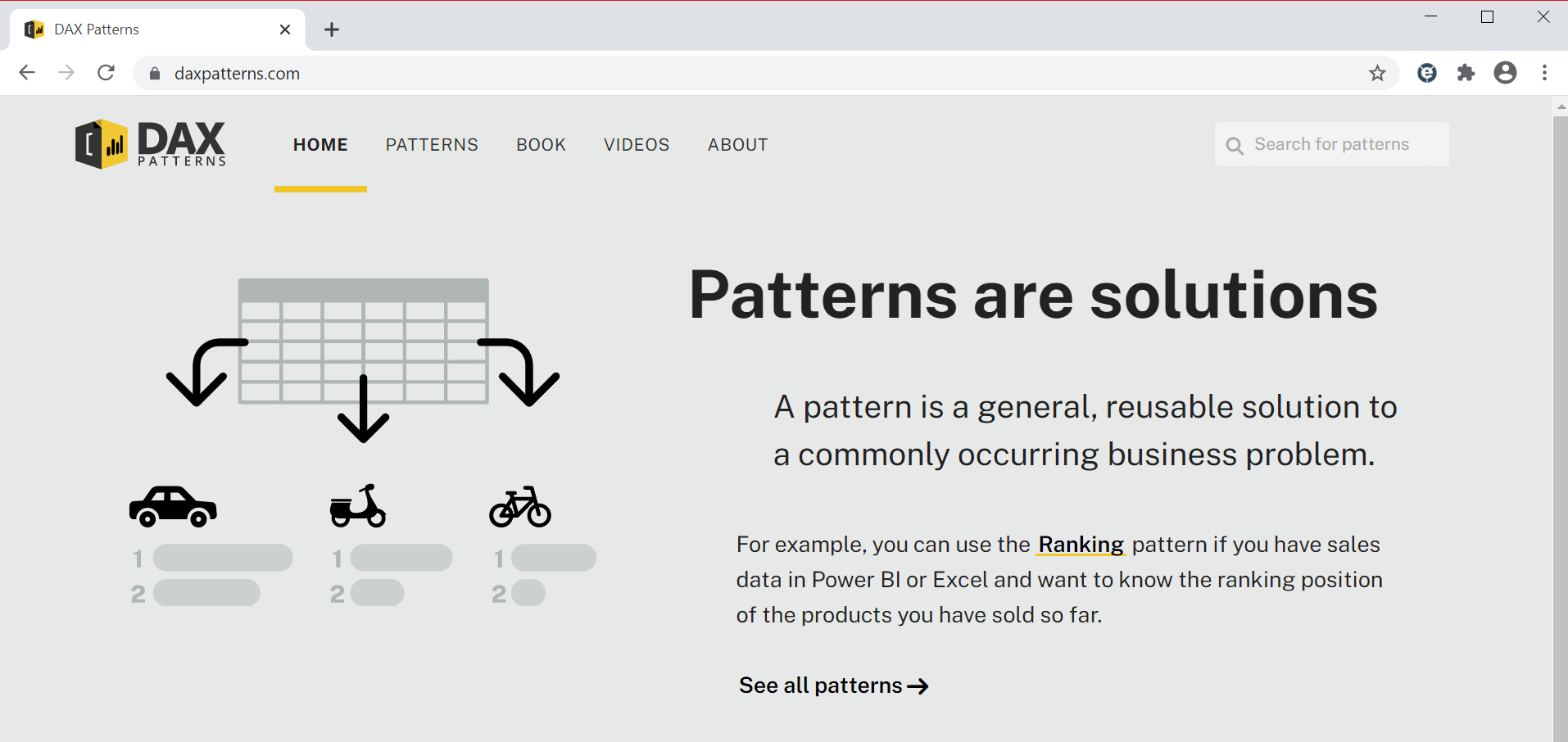
Task: Click the daxpatterns.com address bar
Action: [x=766, y=73]
